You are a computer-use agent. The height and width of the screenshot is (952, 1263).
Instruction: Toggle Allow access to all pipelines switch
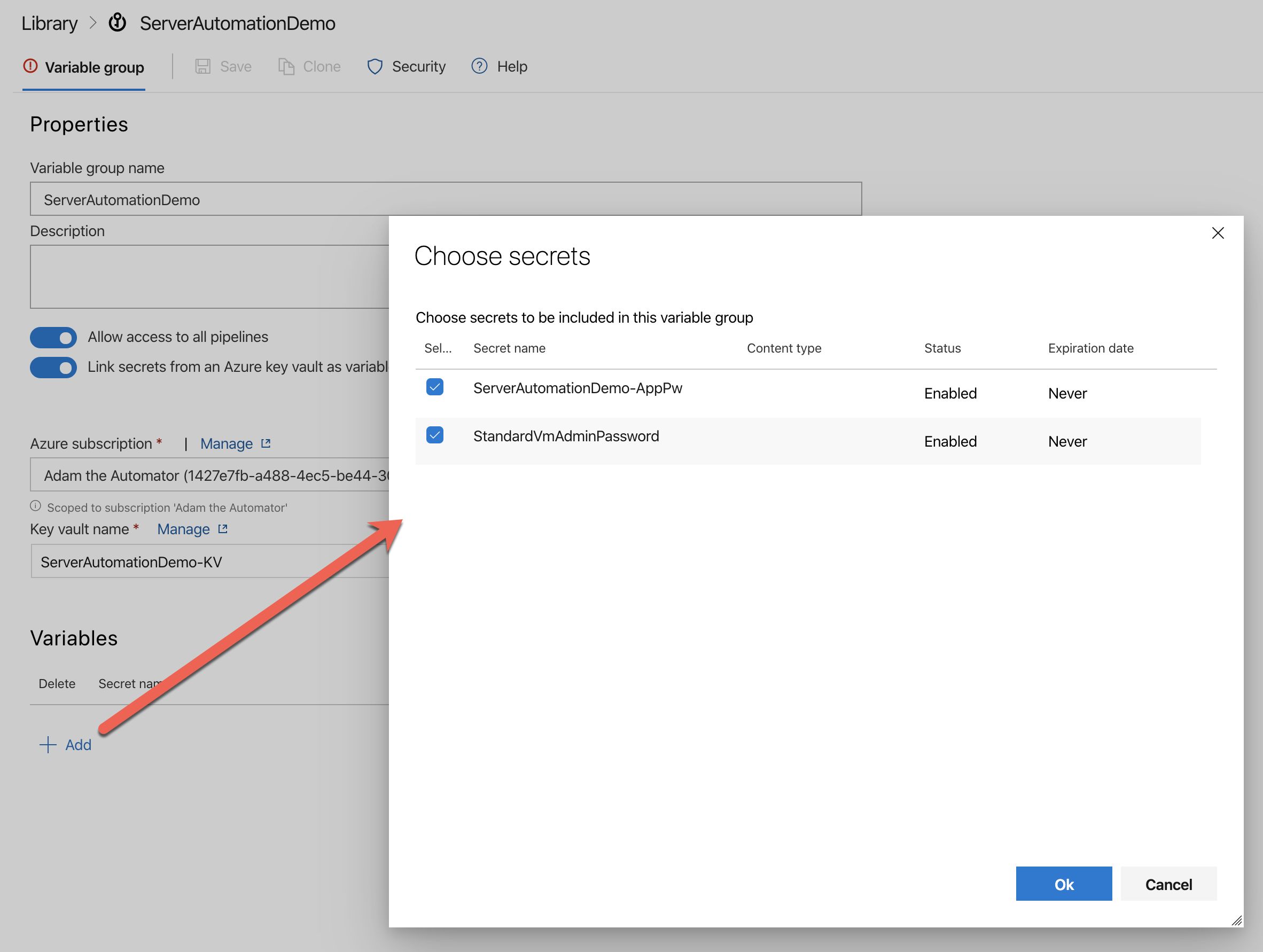(x=53, y=337)
